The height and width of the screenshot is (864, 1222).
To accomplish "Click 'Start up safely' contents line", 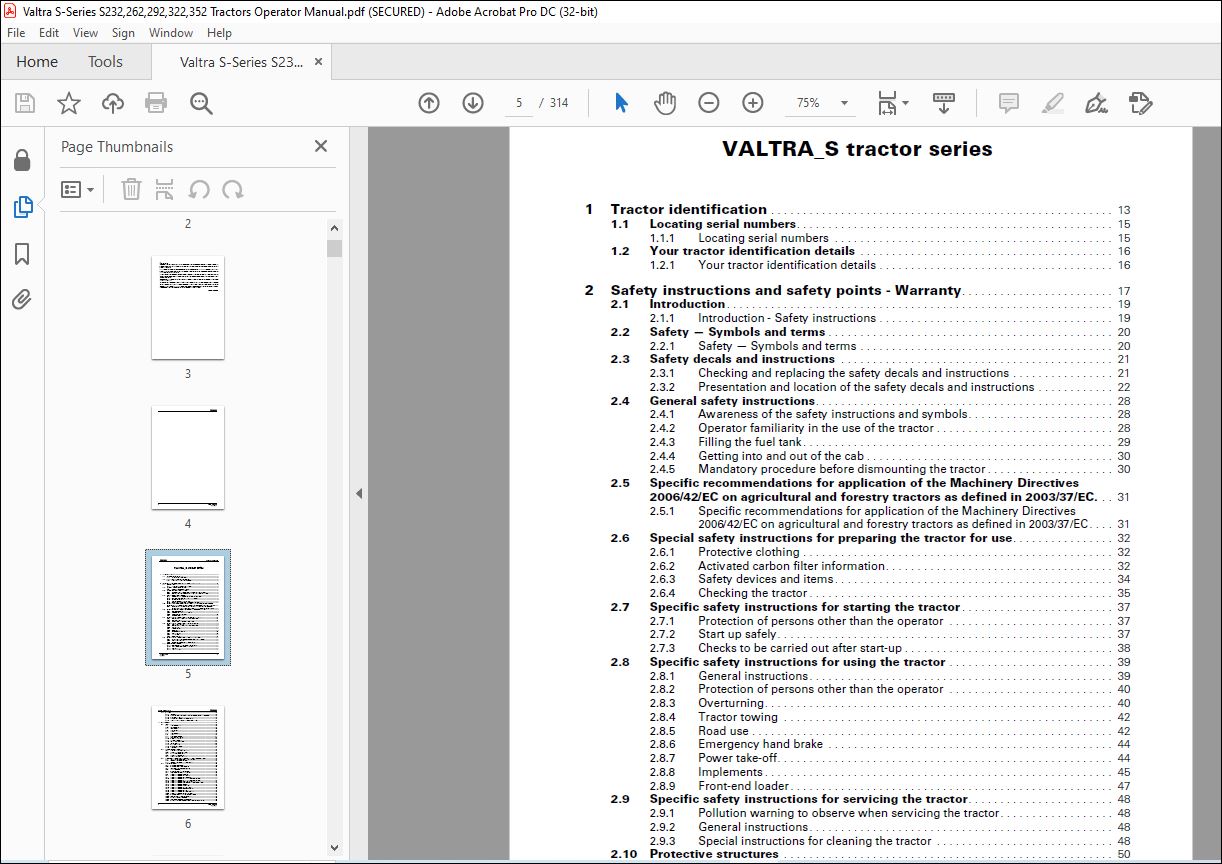I will pyautogui.click(x=737, y=634).
